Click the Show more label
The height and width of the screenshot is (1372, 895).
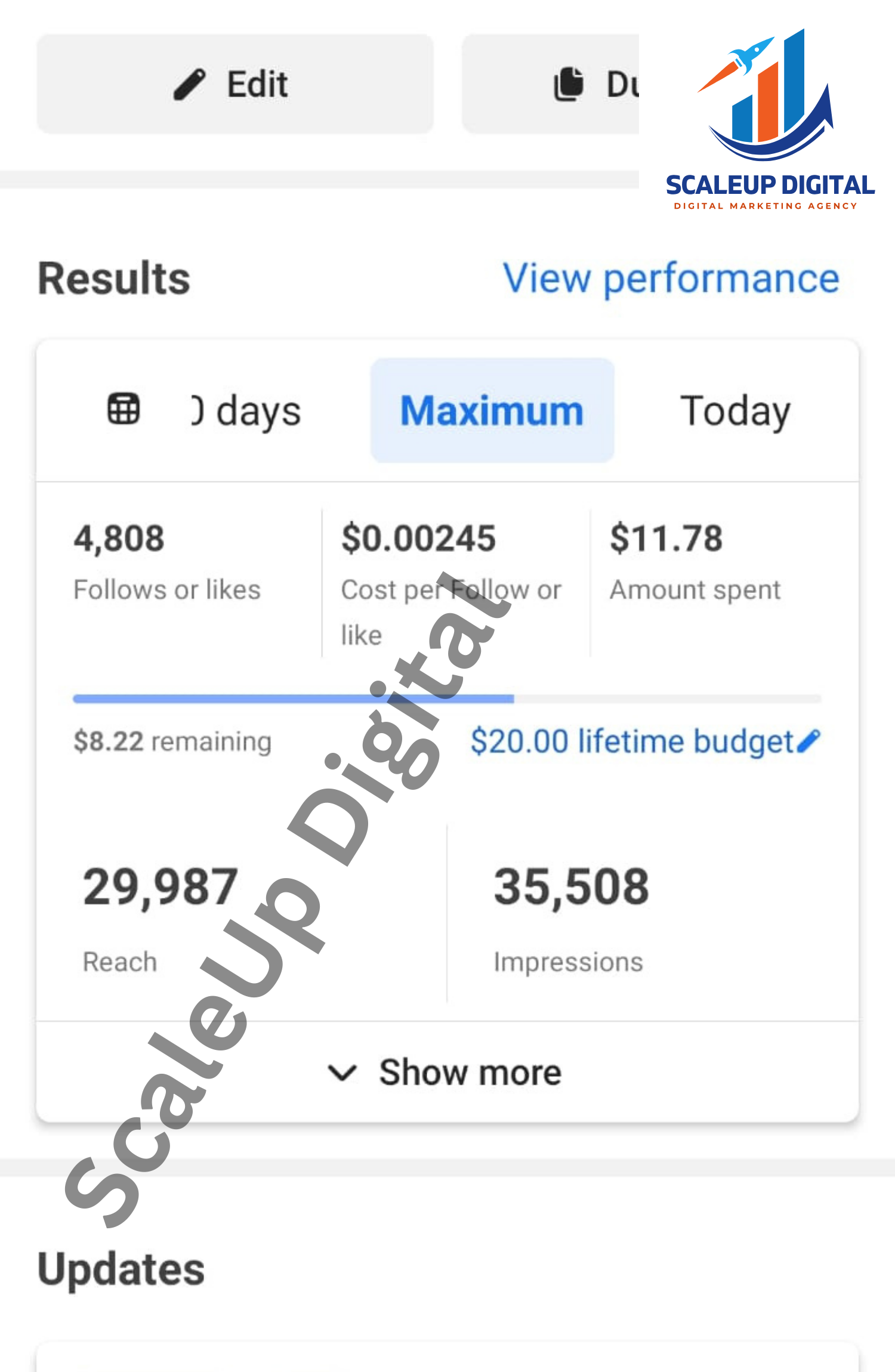click(x=470, y=1073)
